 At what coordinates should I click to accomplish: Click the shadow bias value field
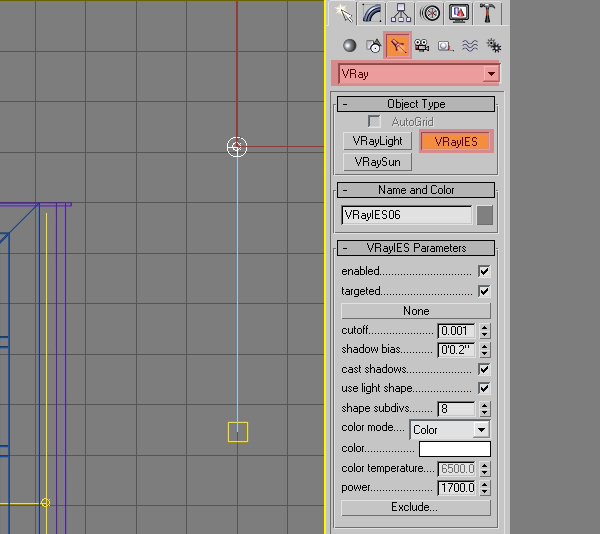click(456, 350)
